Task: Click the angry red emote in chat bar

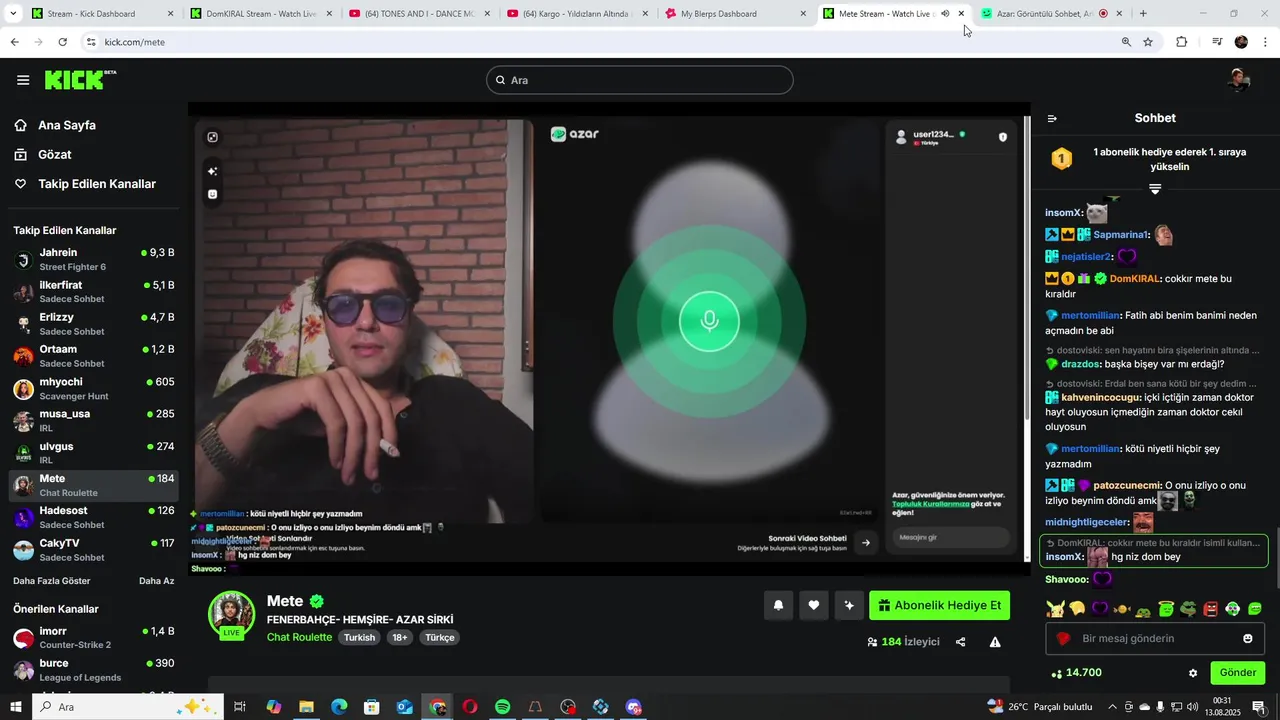Action: (x=1211, y=608)
